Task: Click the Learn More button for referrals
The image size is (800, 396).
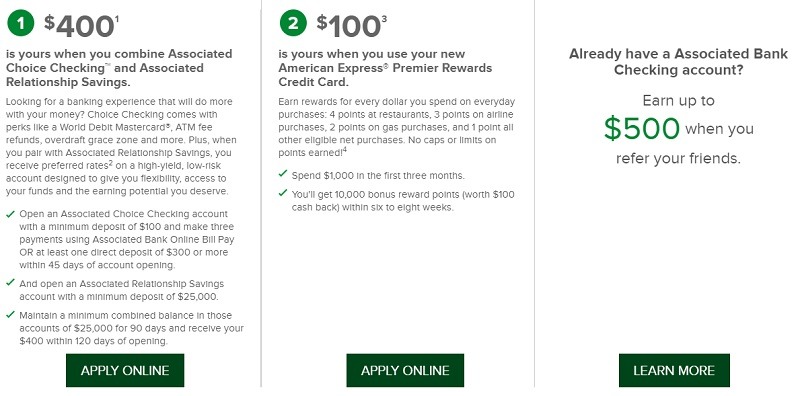Action: [x=674, y=370]
